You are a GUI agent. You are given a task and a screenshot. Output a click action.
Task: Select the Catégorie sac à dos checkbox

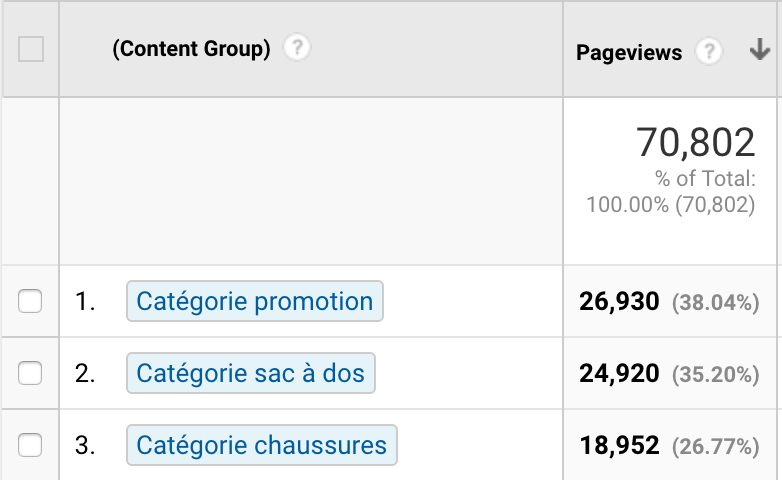point(30,373)
